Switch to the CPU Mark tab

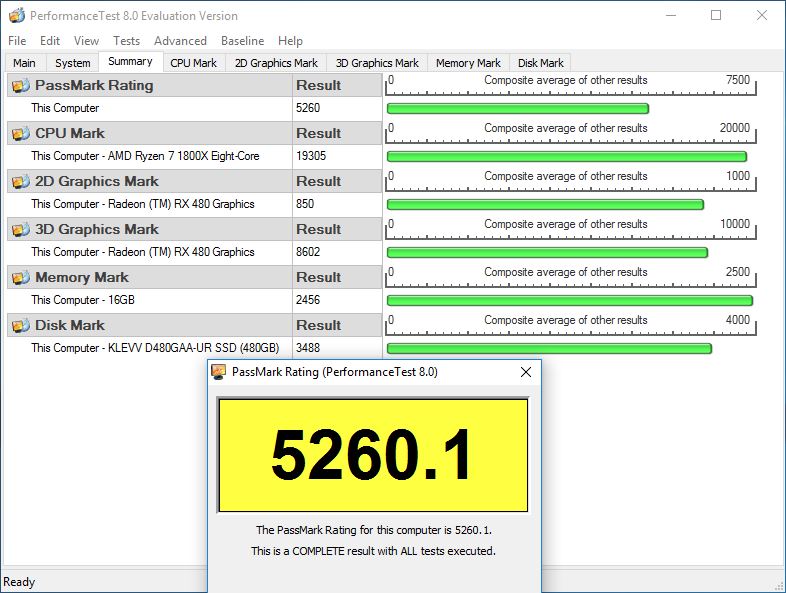coord(193,63)
